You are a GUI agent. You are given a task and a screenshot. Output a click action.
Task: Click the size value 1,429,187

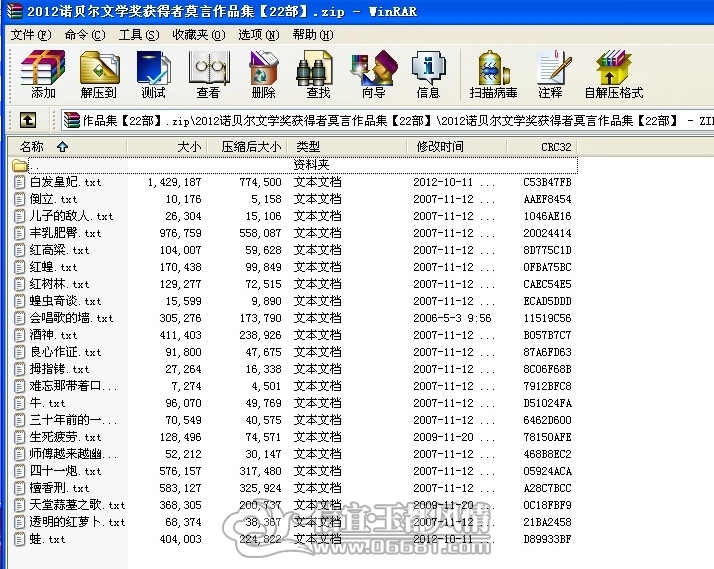pos(174,183)
